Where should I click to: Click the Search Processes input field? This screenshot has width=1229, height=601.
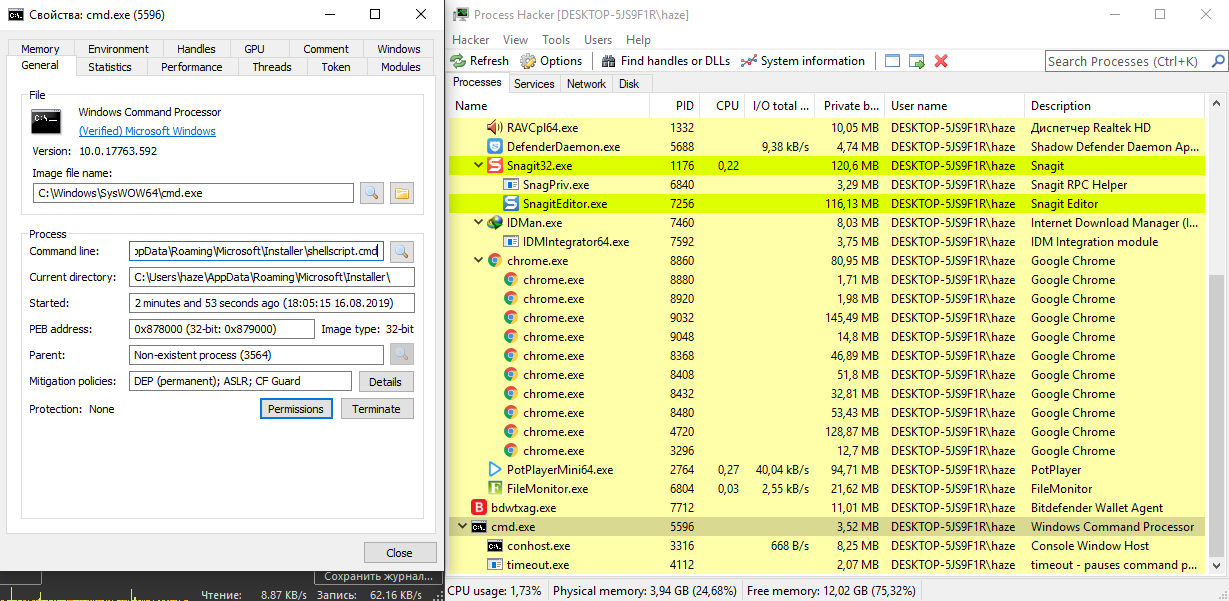pos(1130,61)
